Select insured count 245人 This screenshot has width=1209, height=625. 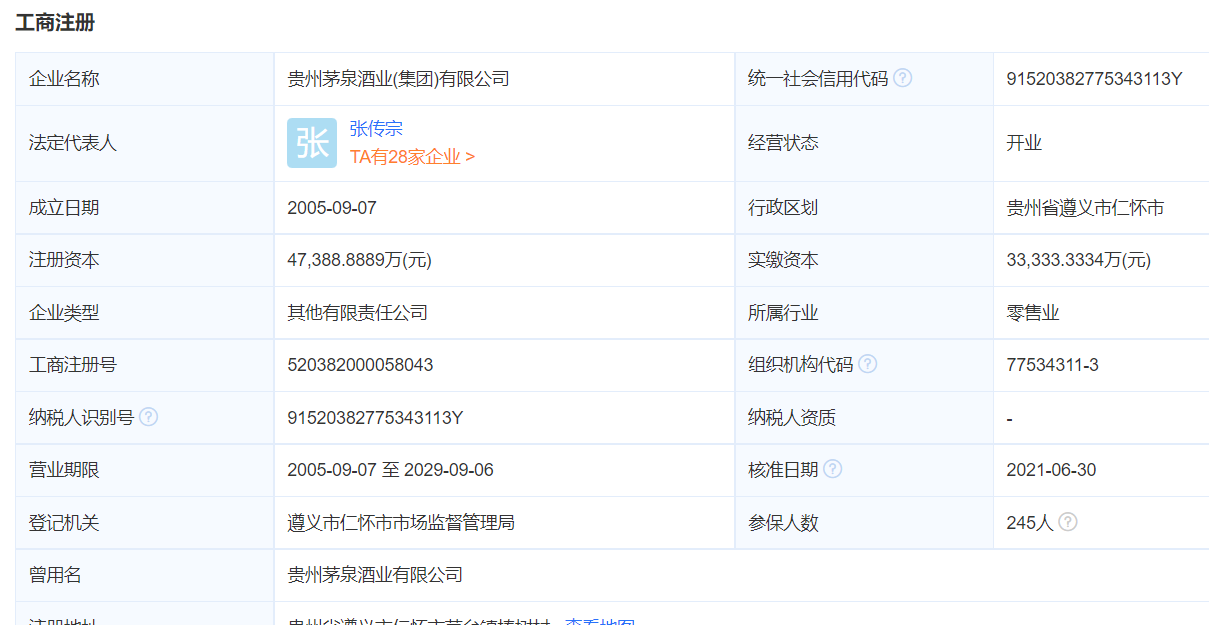[1030, 522]
